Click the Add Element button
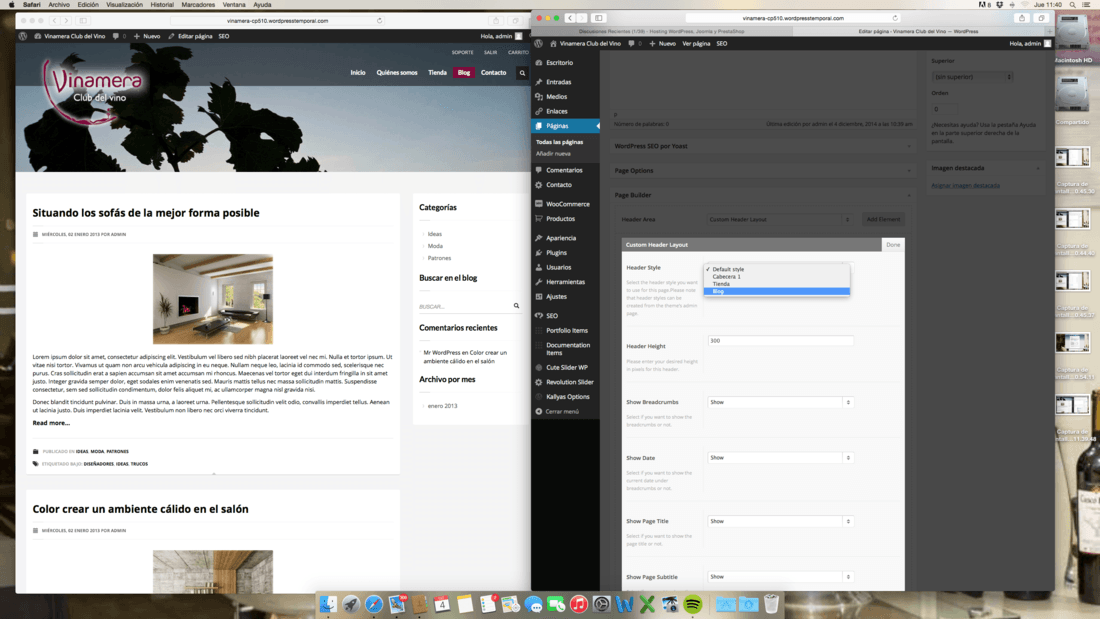Viewport: 1100px width, 619px height. click(x=883, y=220)
